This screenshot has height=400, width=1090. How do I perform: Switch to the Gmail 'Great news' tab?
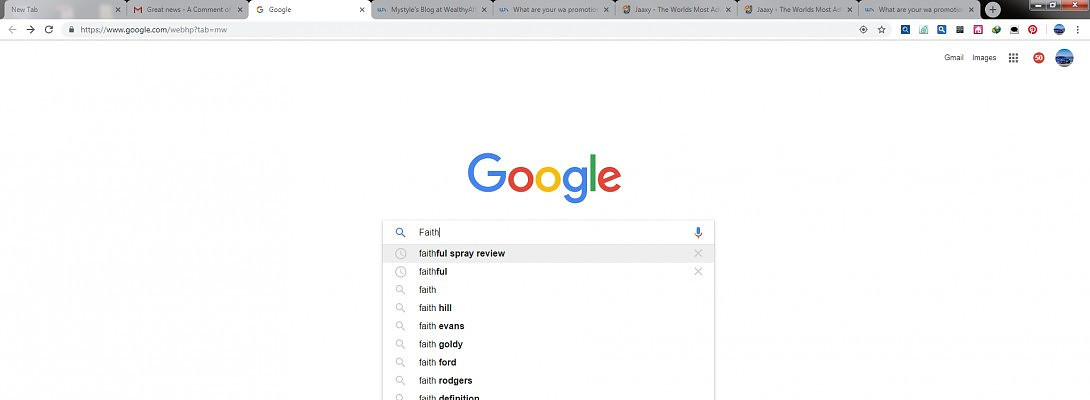click(183, 10)
